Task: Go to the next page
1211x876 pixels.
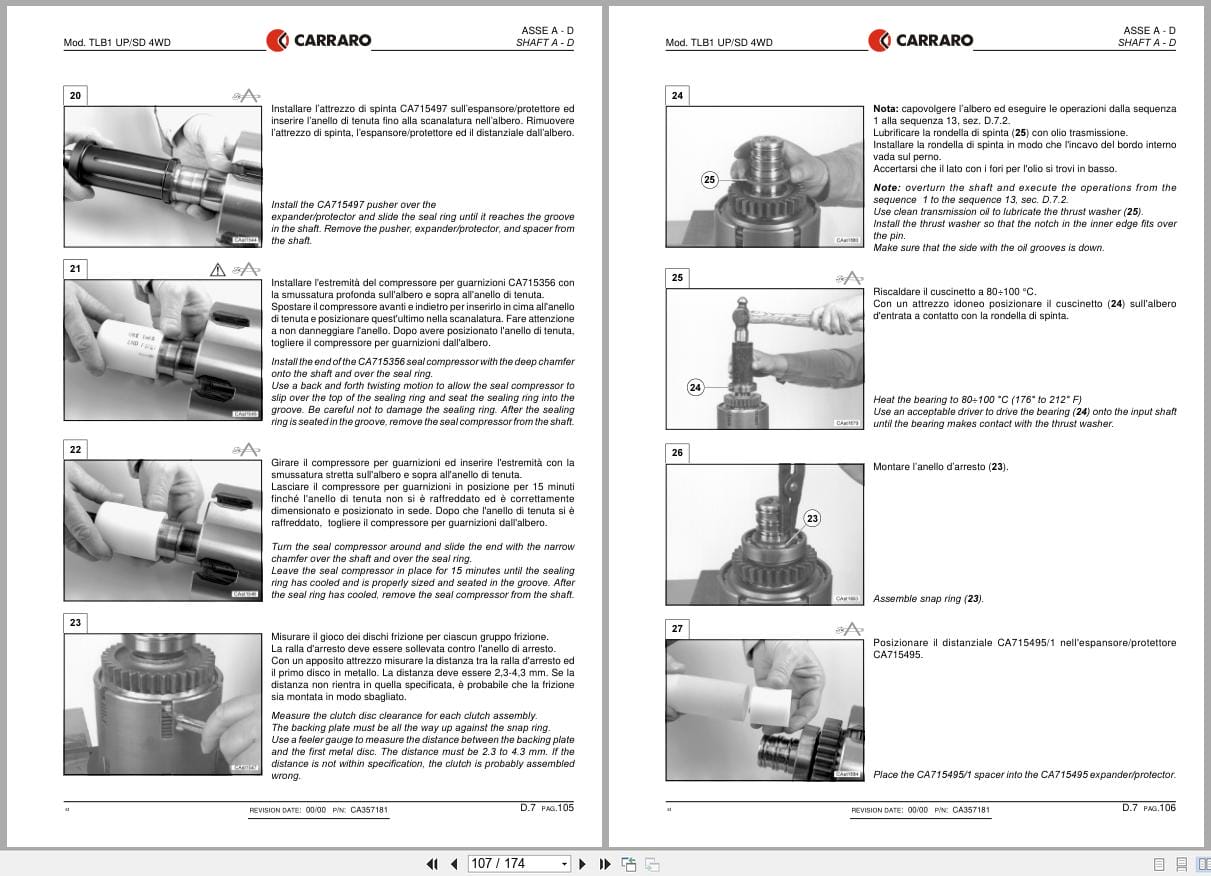Action: click(x=584, y=864)
